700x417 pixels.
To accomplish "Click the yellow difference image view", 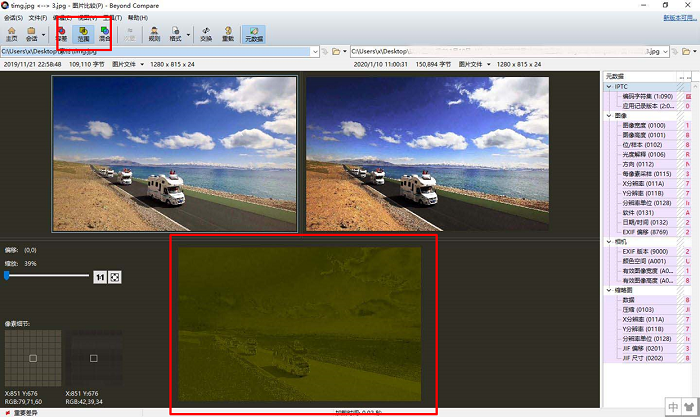I will coord(299,324).
